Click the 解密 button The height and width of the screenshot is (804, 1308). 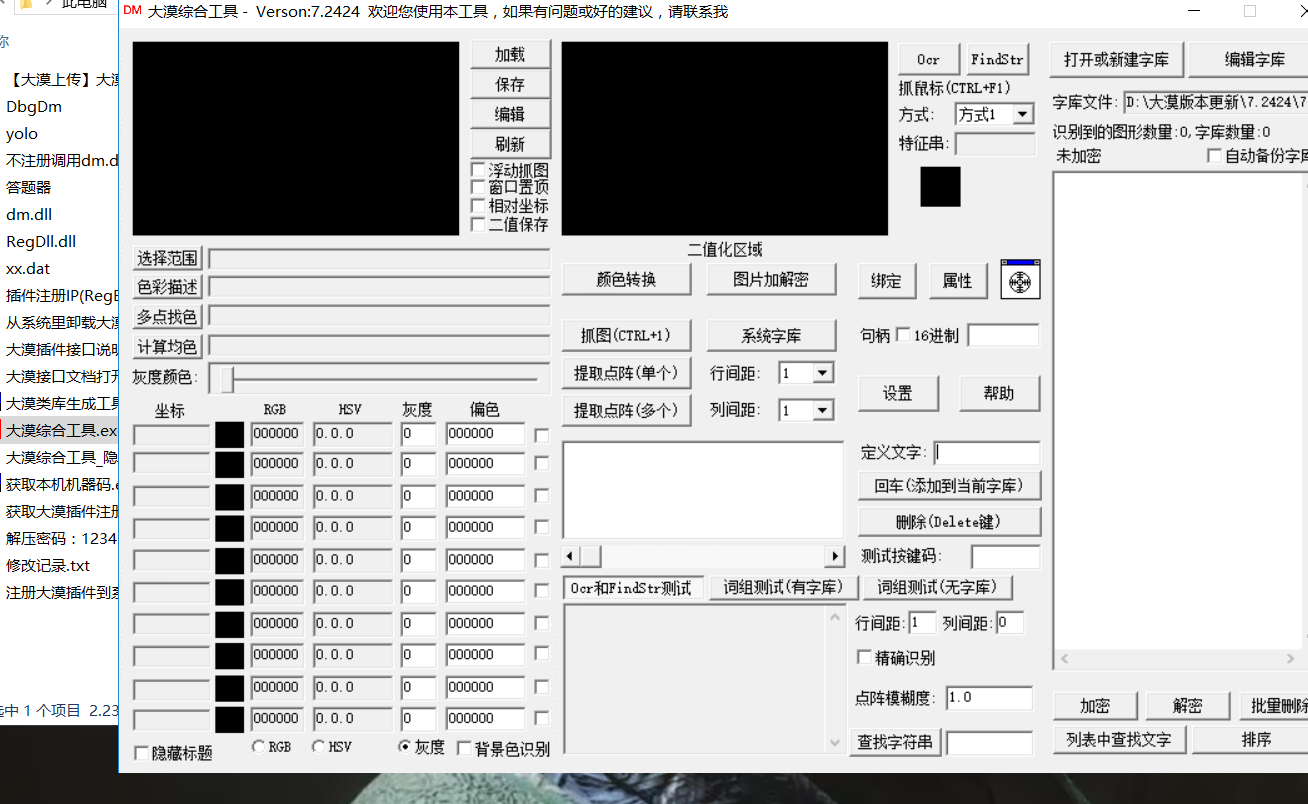pos(1188,706)
